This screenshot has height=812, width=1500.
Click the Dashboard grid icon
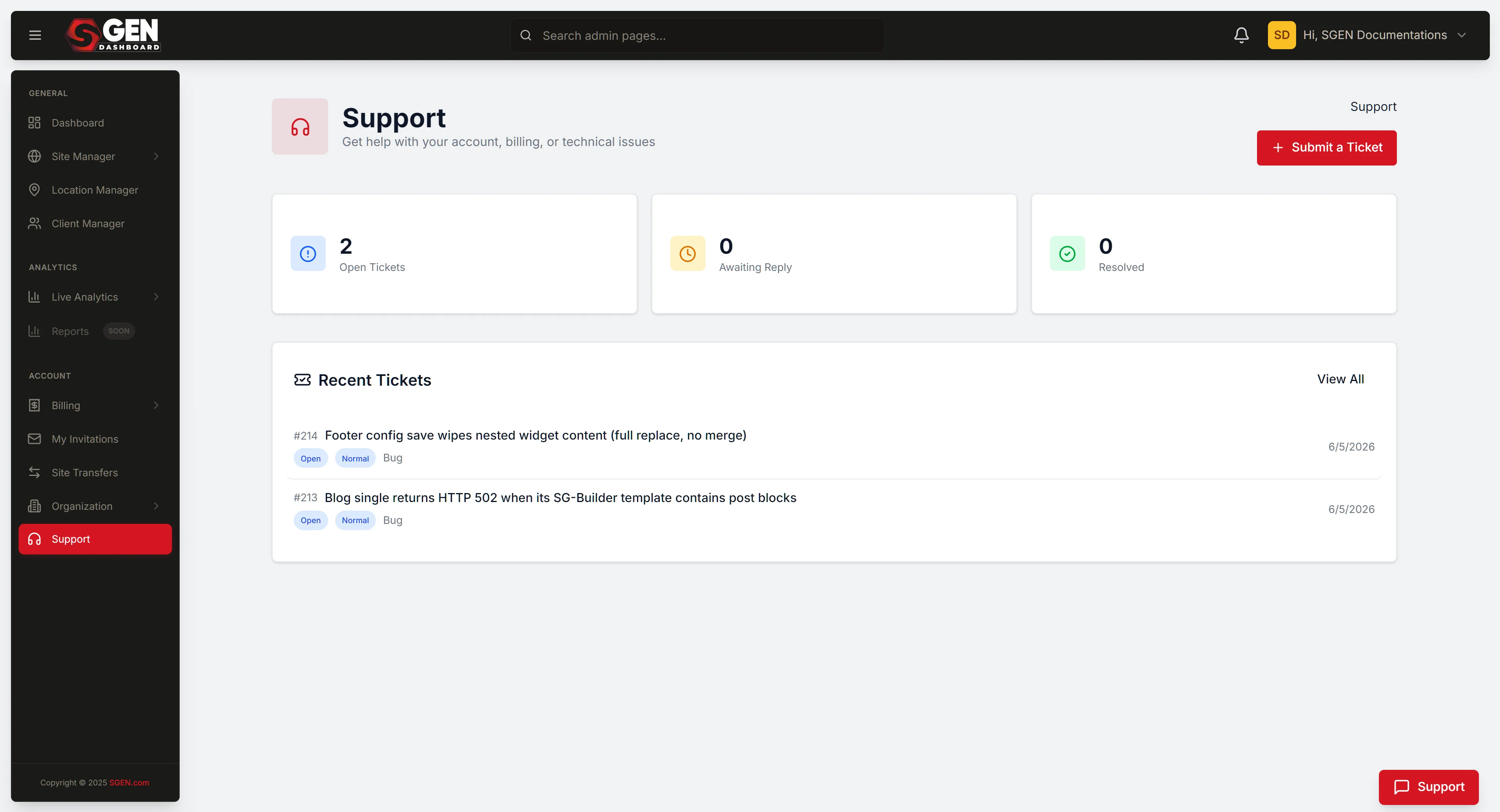click(34, 123)
